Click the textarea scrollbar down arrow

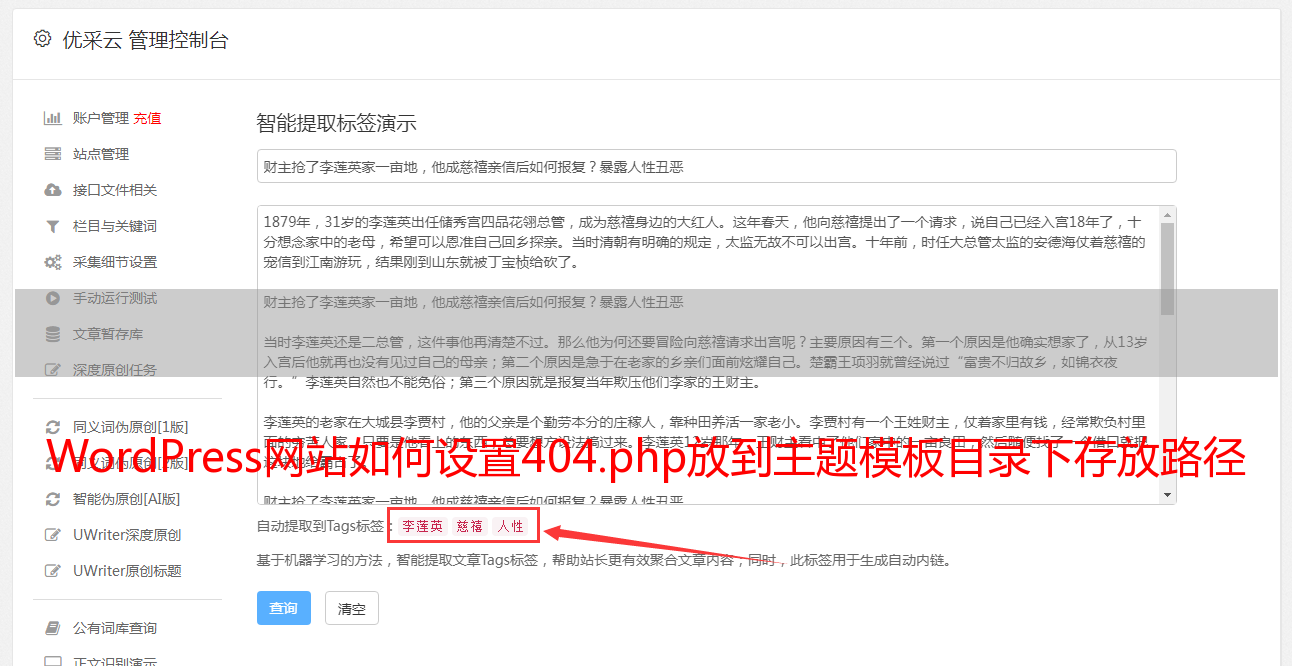pyautogui.click(x=1167, y=495)
